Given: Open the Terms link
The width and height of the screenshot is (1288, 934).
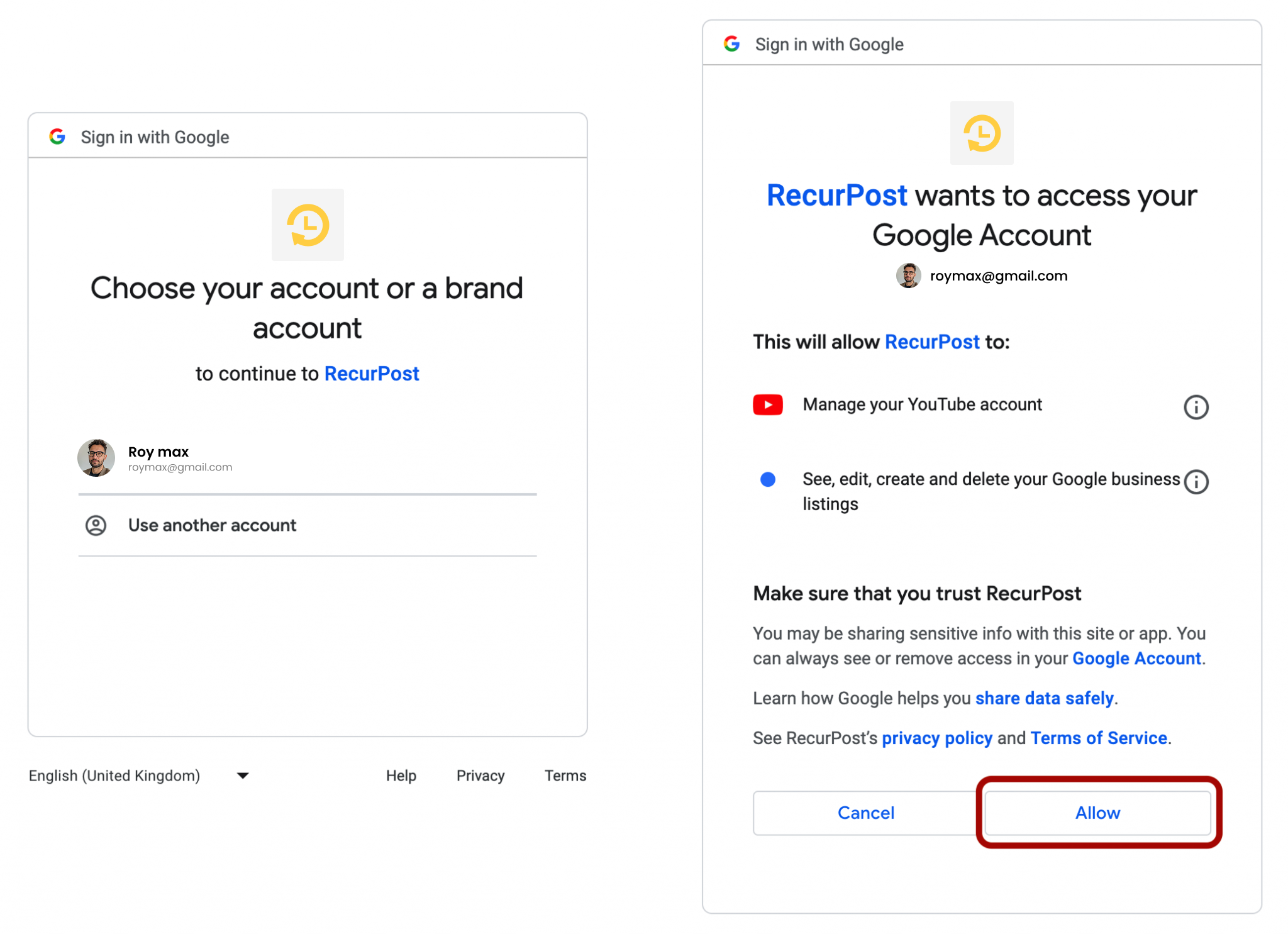Looking at the screenshot, I should [565, 776].
